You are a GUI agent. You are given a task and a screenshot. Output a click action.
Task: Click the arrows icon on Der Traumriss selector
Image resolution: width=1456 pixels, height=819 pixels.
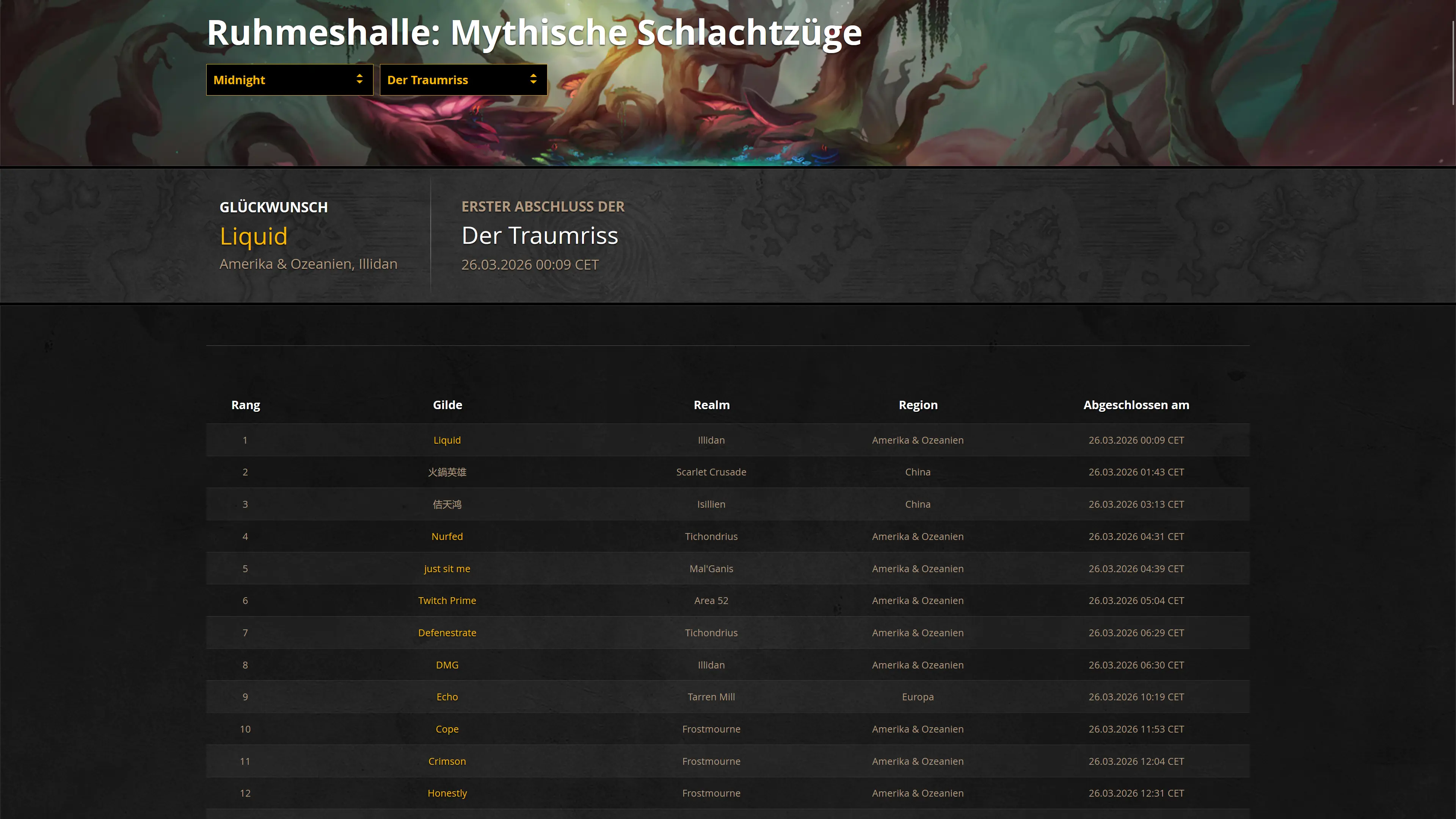pyautogui.click(x=533, y=80)
